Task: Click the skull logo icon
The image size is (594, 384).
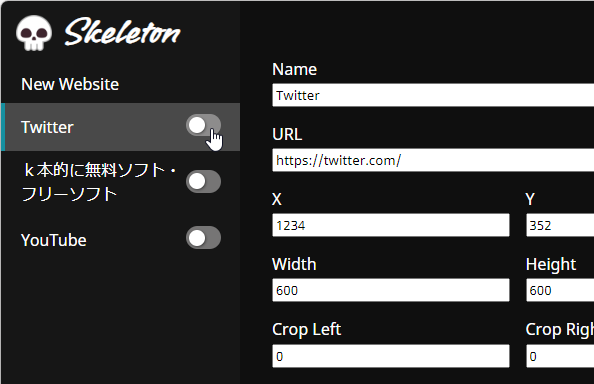Action: click(x=34, y=33)
